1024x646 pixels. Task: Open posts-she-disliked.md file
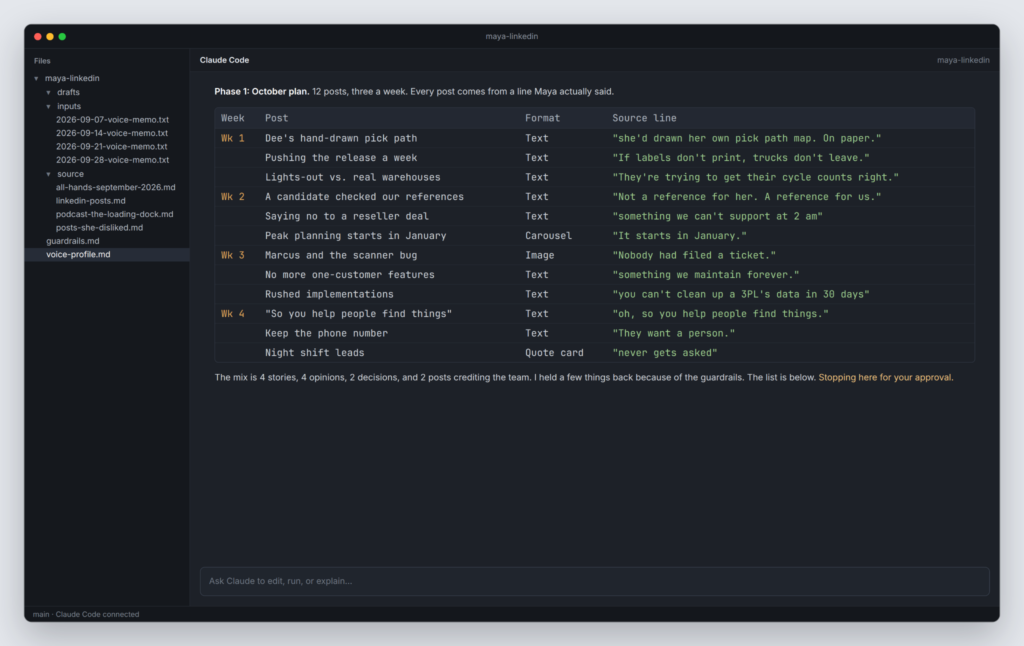[x=99, y=228]
